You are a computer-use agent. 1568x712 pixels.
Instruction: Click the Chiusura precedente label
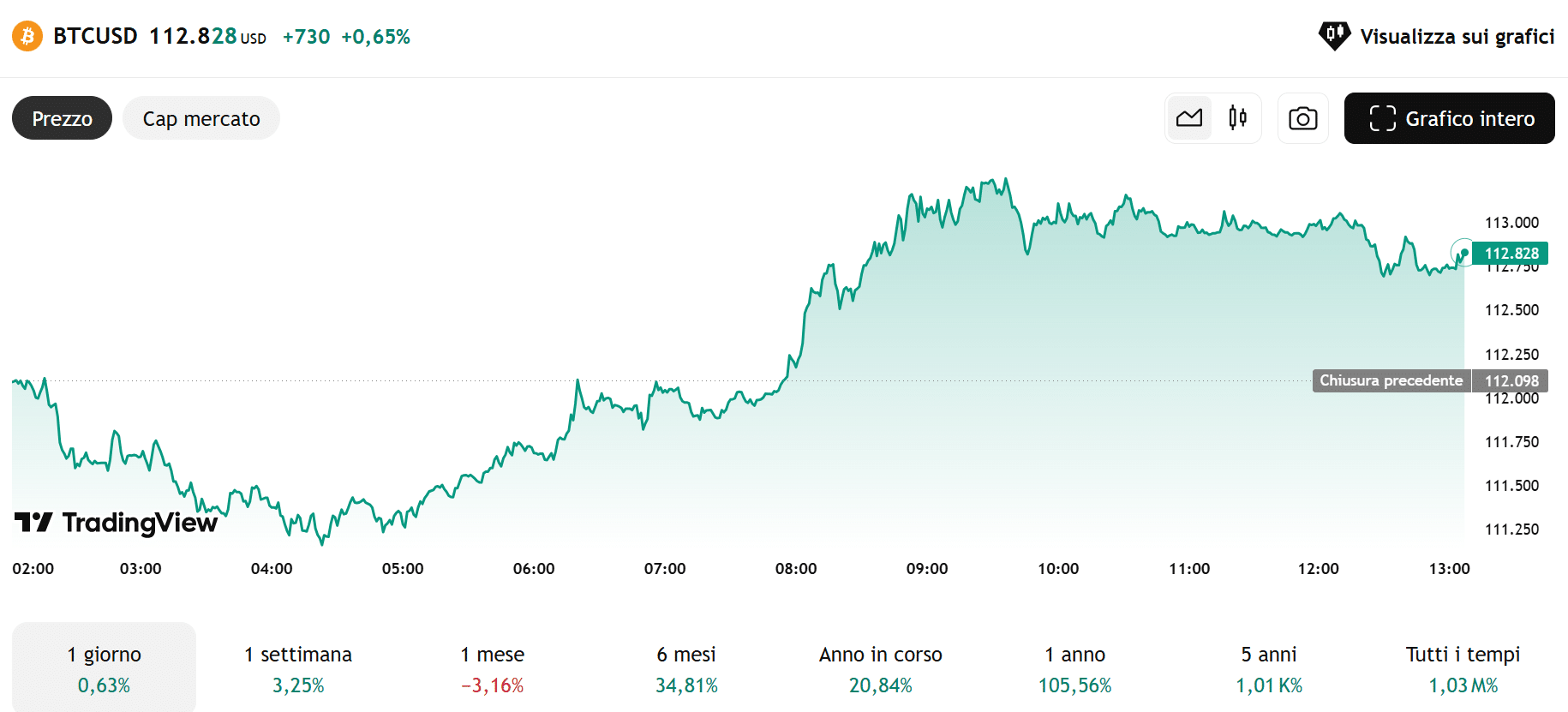pos(1390,380)
